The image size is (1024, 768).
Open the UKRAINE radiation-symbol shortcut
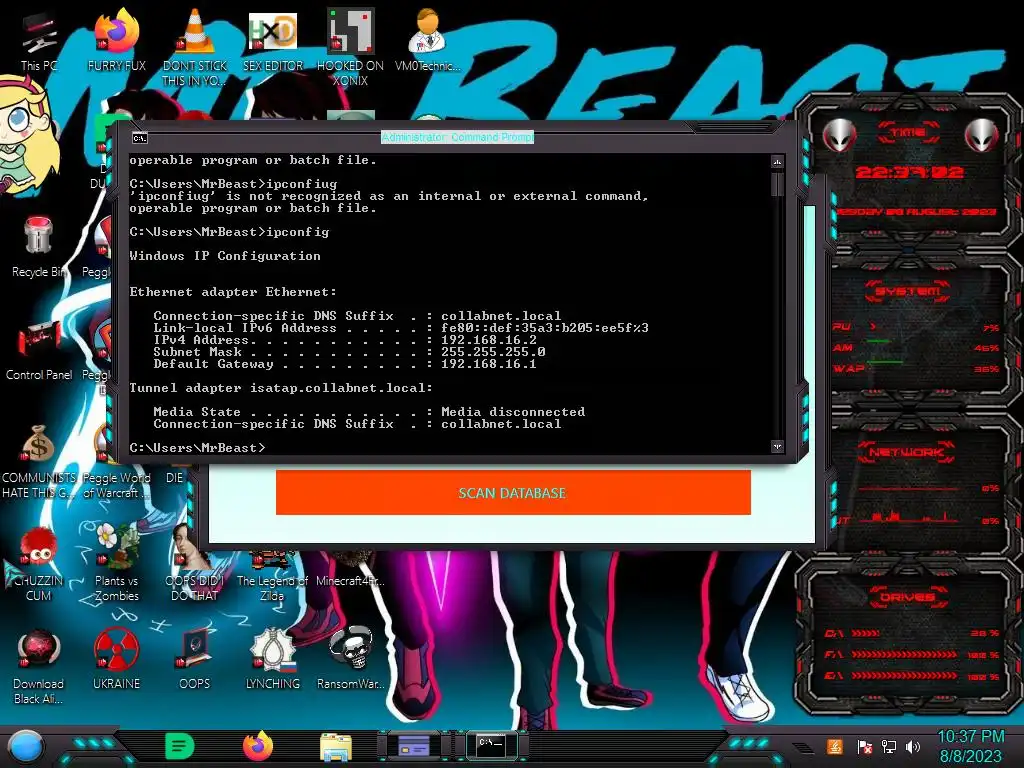[x=116, y=658]
